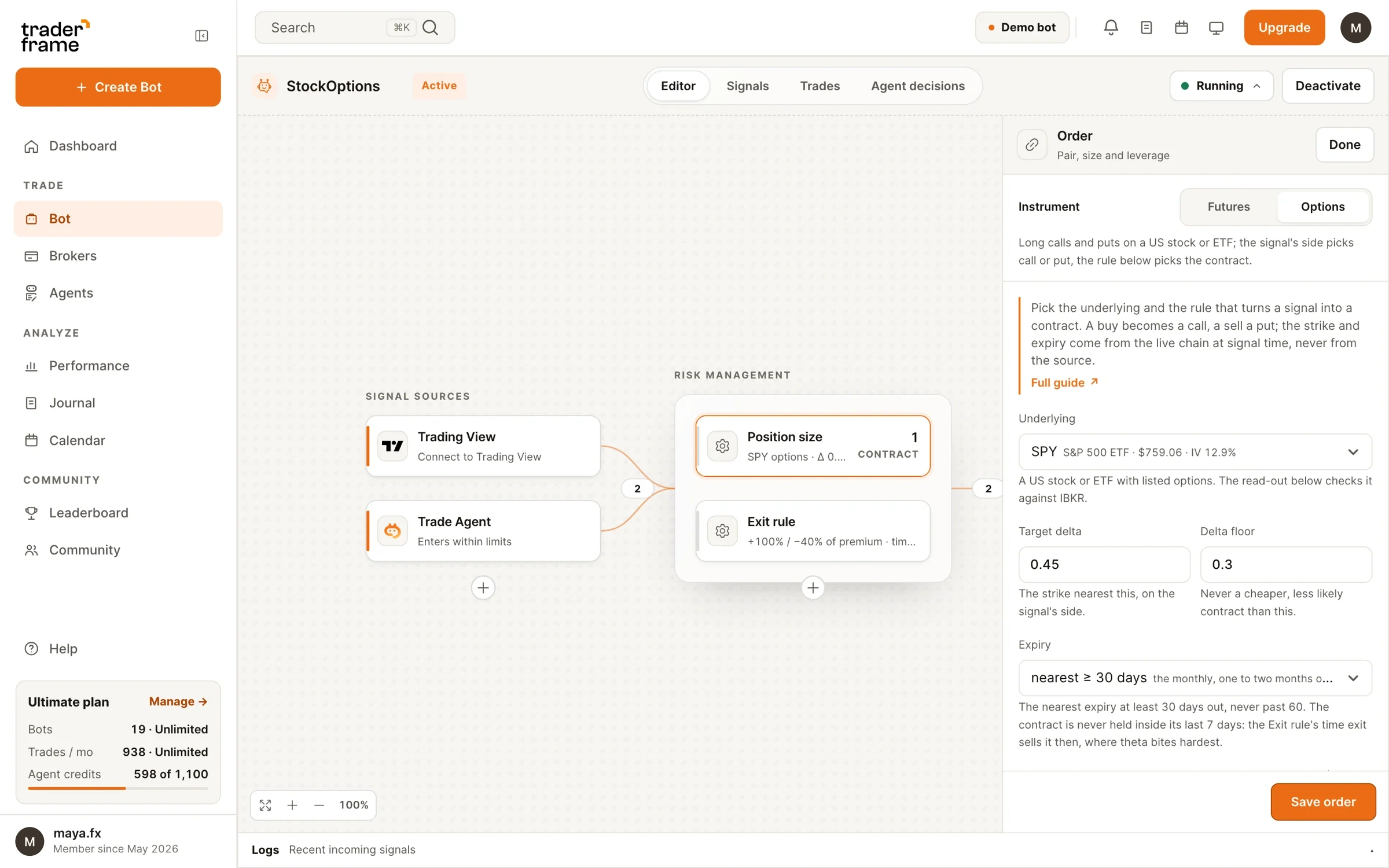Select the Options instrument option
The width and height of the screenshot is (1389, 868).
coord(1322,207)
